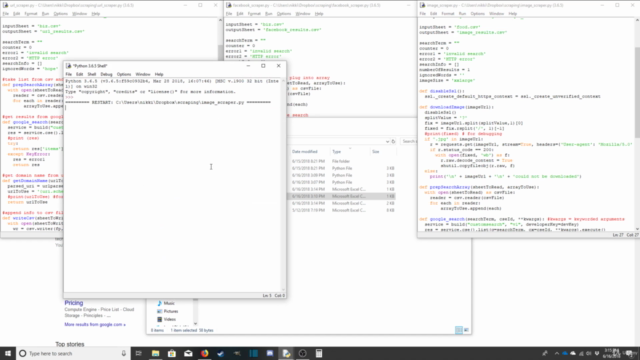Screen dimensions: 640x360
Task: Open the action center notification icon
Action: (x=630, y=353)
